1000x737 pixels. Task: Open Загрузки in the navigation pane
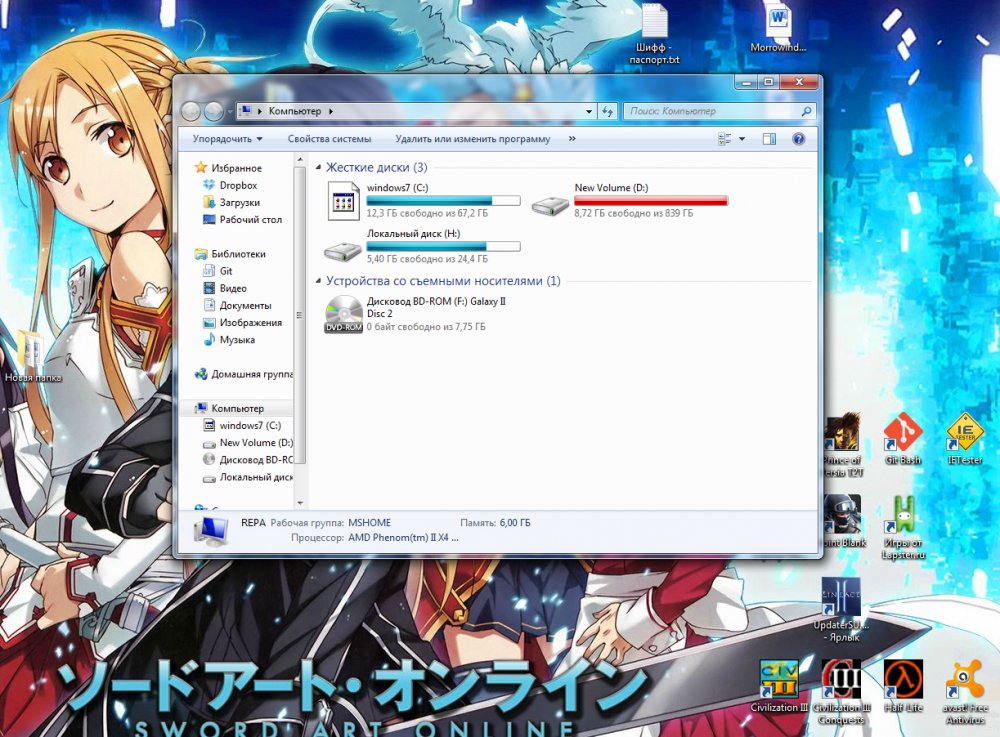(239, 202)
